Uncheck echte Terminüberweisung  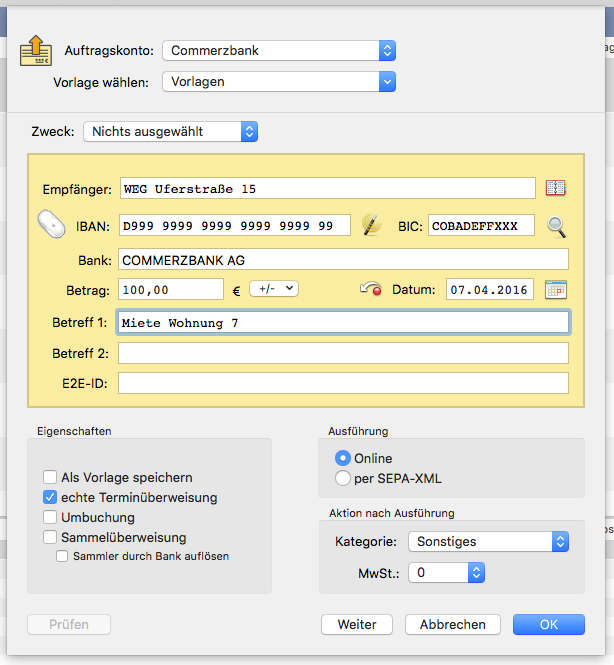pos(50,497)
